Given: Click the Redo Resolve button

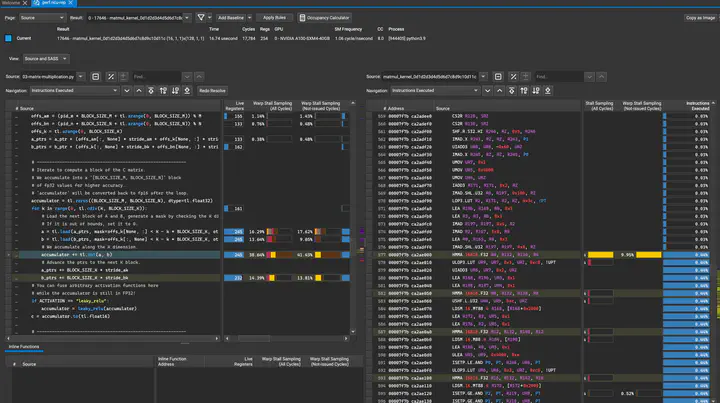Looking at the screenshot, I should tap(212, 91).
